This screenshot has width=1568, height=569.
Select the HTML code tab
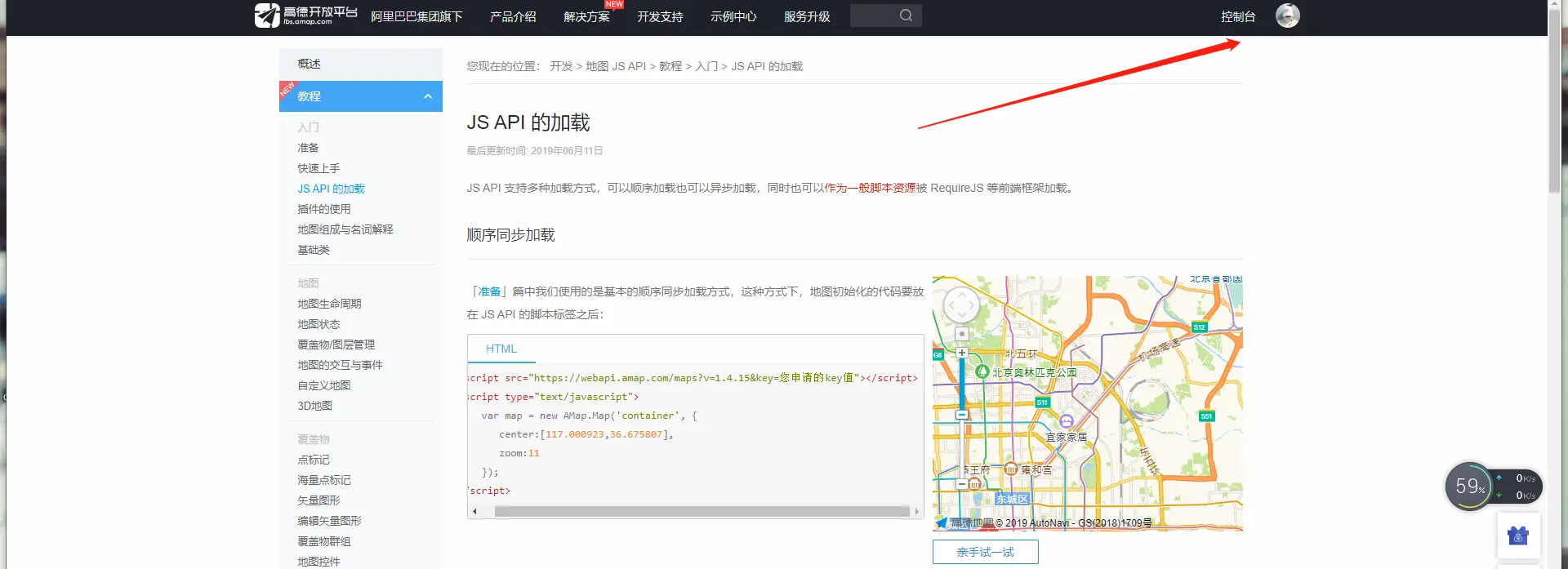[x=501, y=349]
